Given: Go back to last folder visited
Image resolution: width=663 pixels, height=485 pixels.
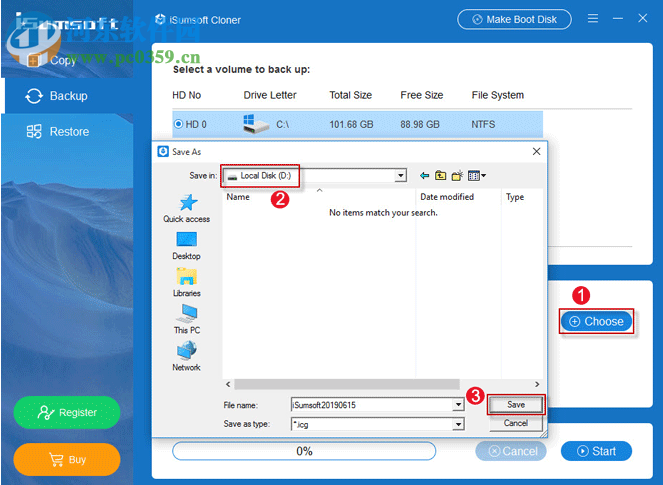Looking at the screenshot, I should (425, 175).
